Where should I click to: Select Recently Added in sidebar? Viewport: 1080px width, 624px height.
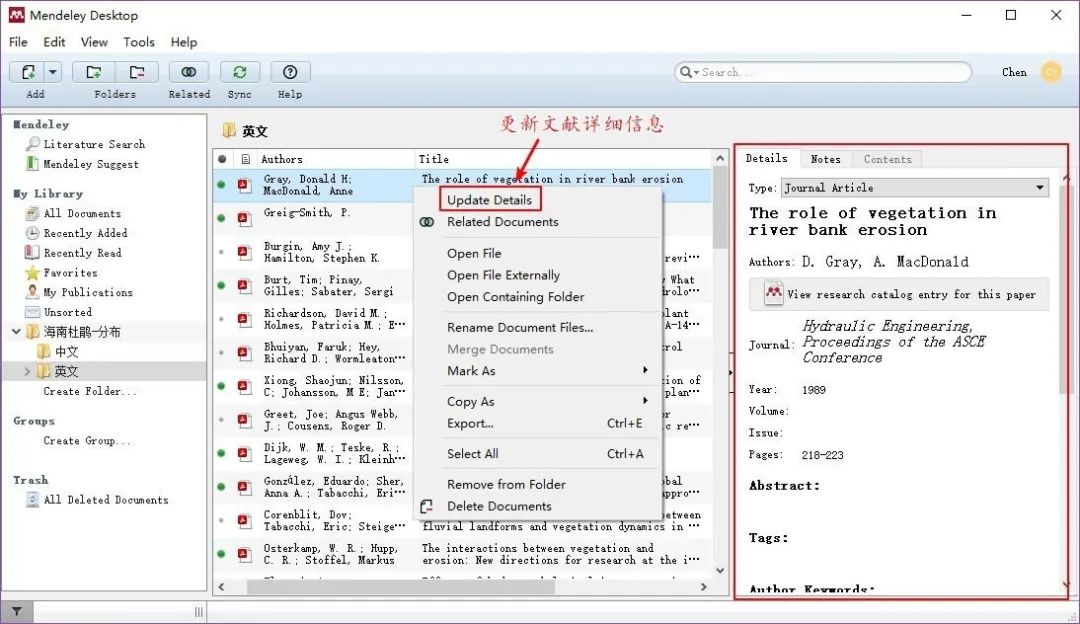85,233
